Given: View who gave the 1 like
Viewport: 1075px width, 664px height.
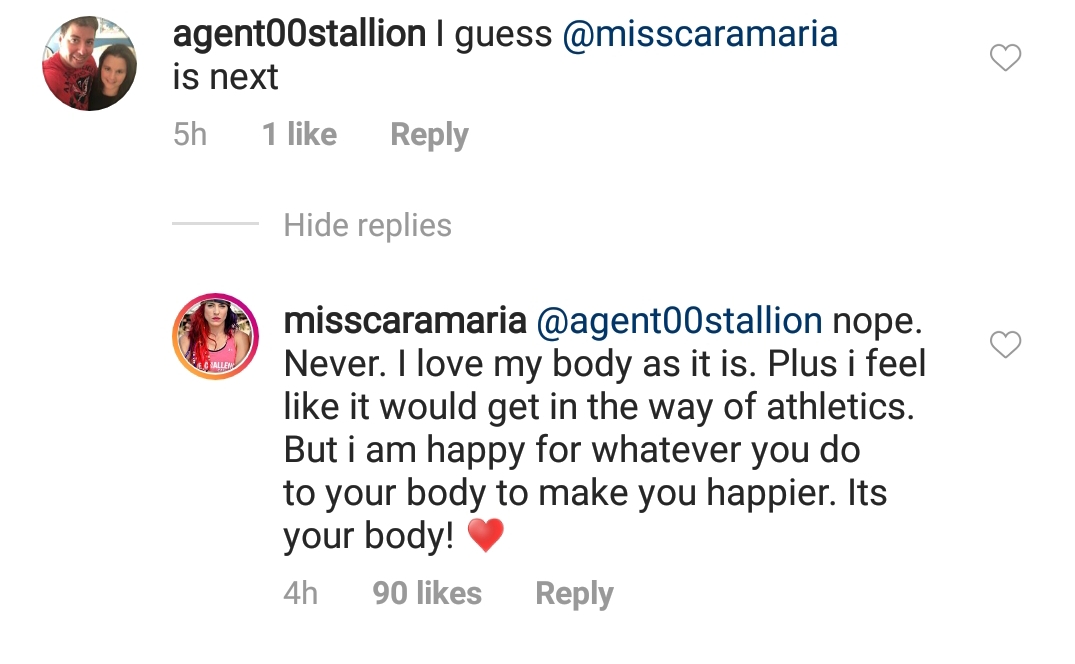Looking at the screenshot, I should tap(300, 134).
